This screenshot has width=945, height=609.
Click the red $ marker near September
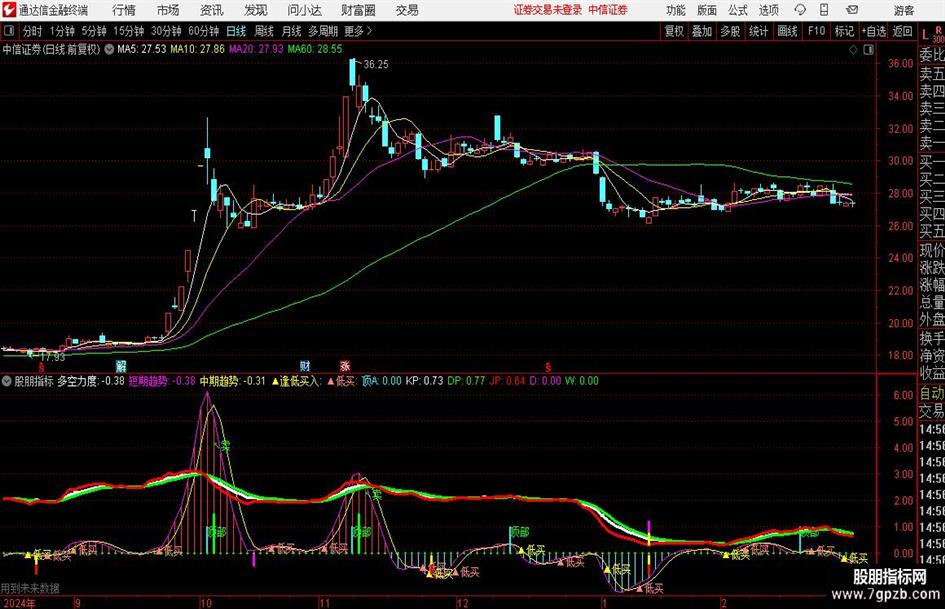[42, 367]
